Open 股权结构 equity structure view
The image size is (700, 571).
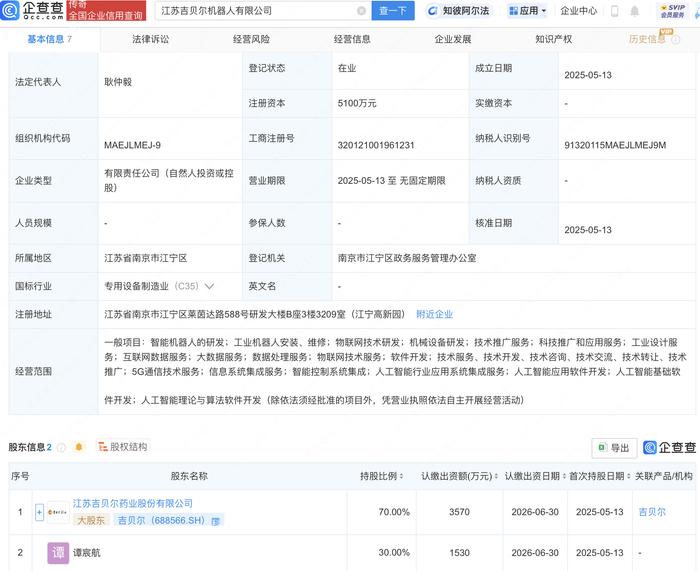click(123, 447)
